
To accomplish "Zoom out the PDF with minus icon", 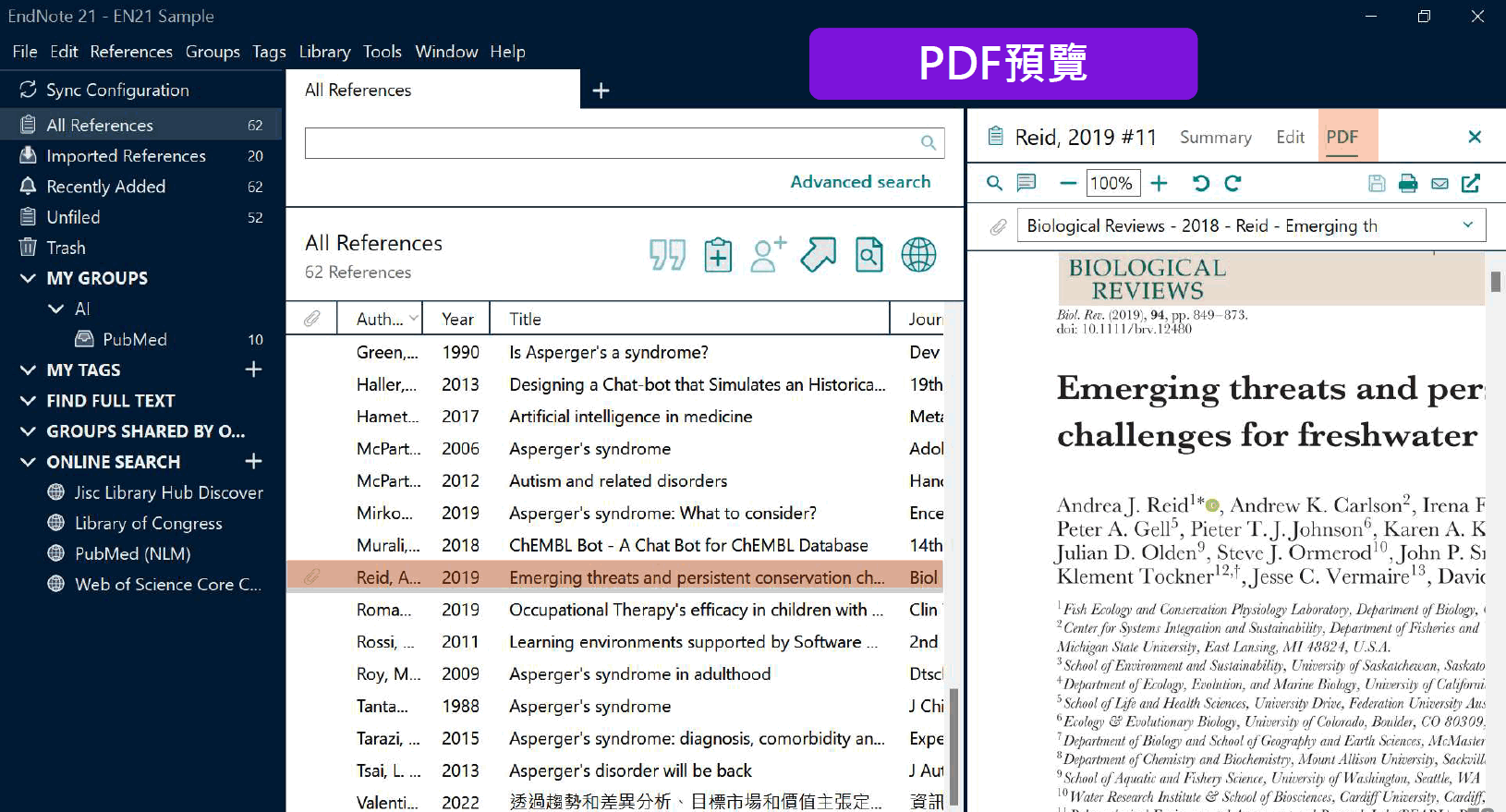I will [1068, 183].
